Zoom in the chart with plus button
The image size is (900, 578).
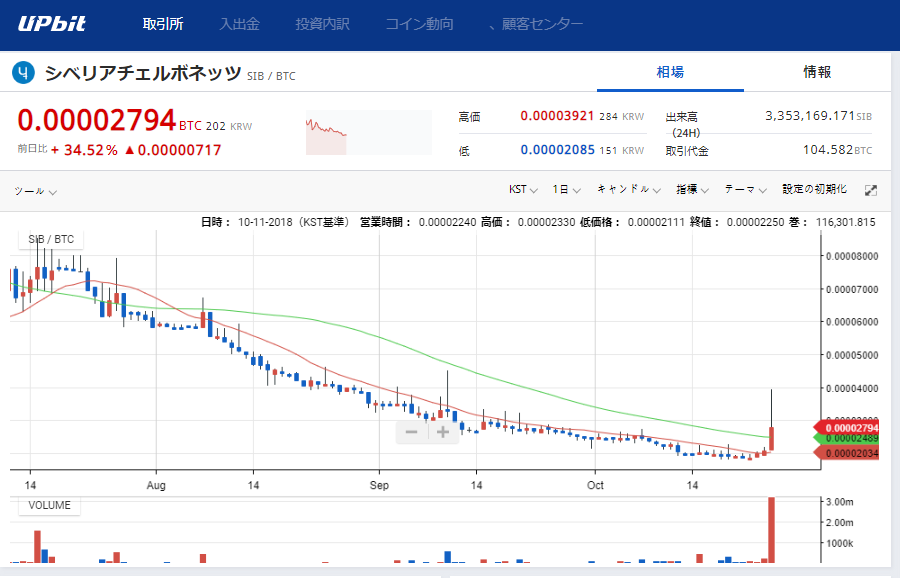(x=443, y=432)
